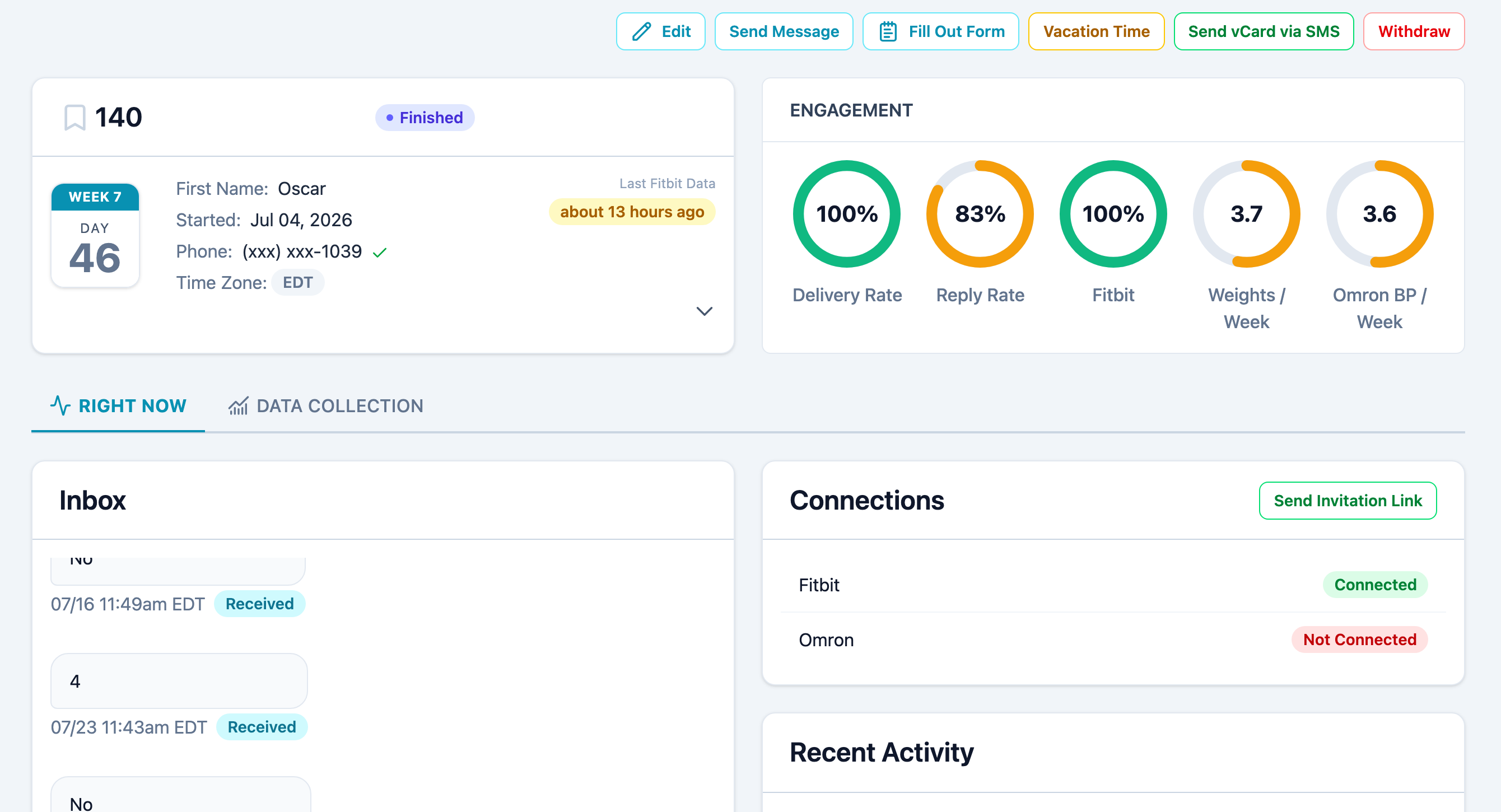Click the 3.6 Omron BP gauge
The image size is (1501, 812).
click(1379, 214)
